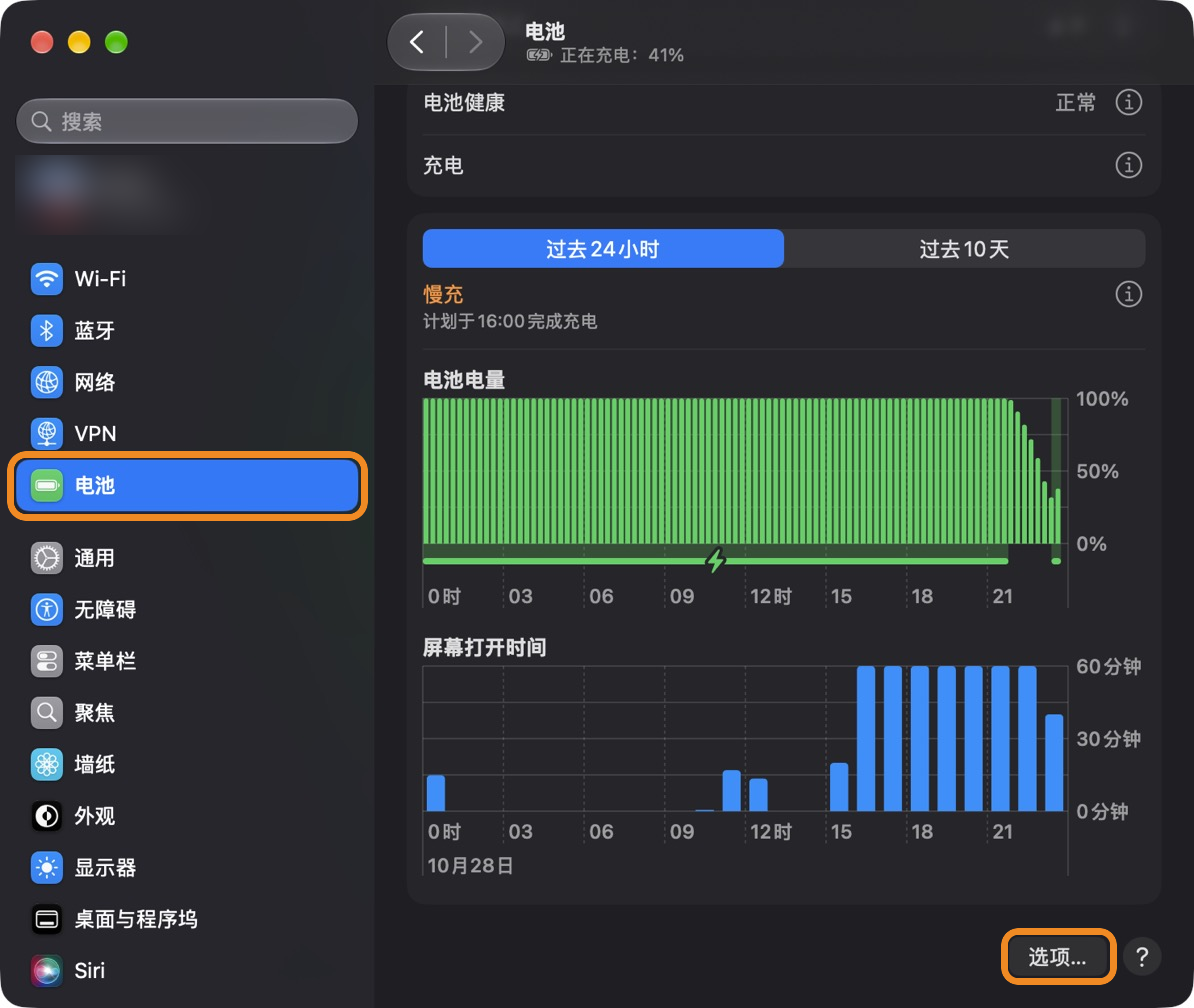Select the 无障碍 accessibility icon
Image resolution: width=1194 pixels, height=1008 pixels.
(46, 610)
